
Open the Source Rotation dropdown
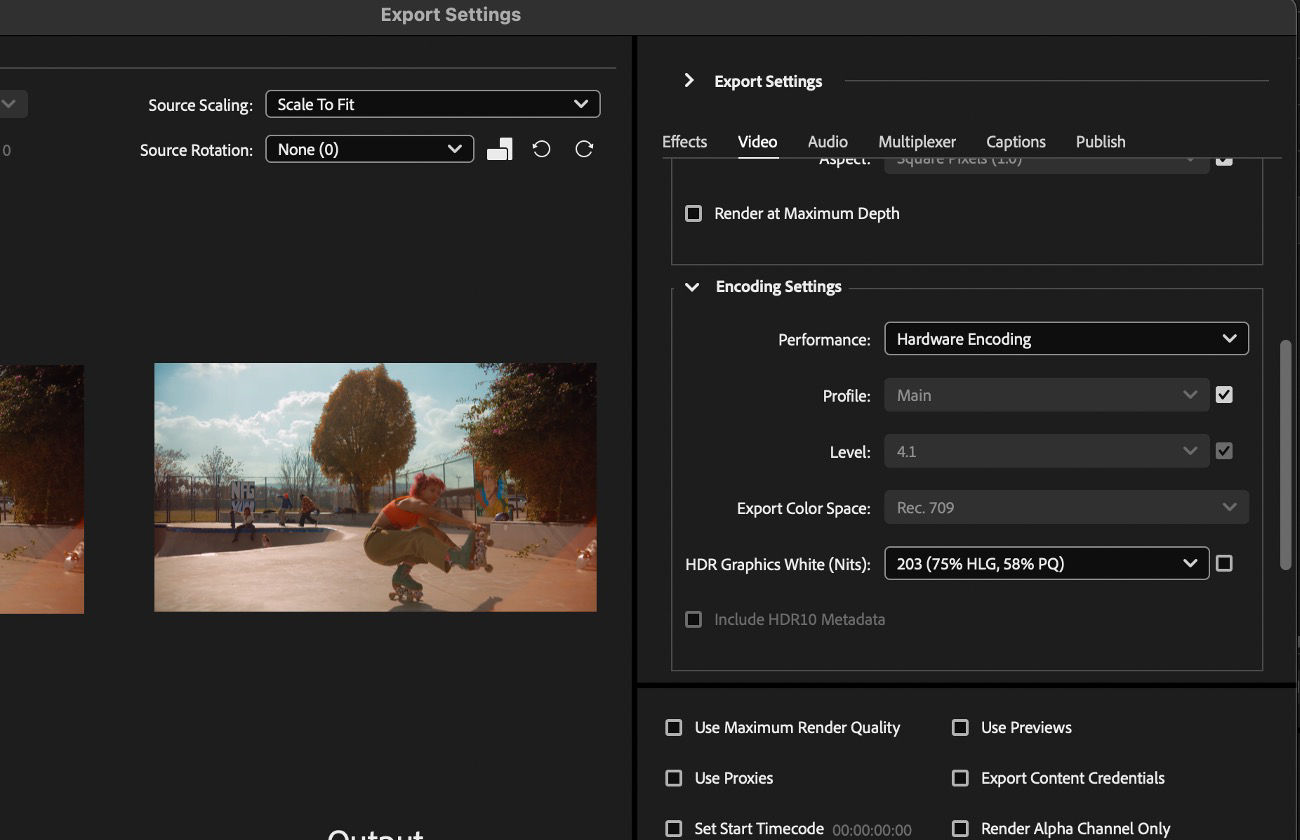[369, 148]
